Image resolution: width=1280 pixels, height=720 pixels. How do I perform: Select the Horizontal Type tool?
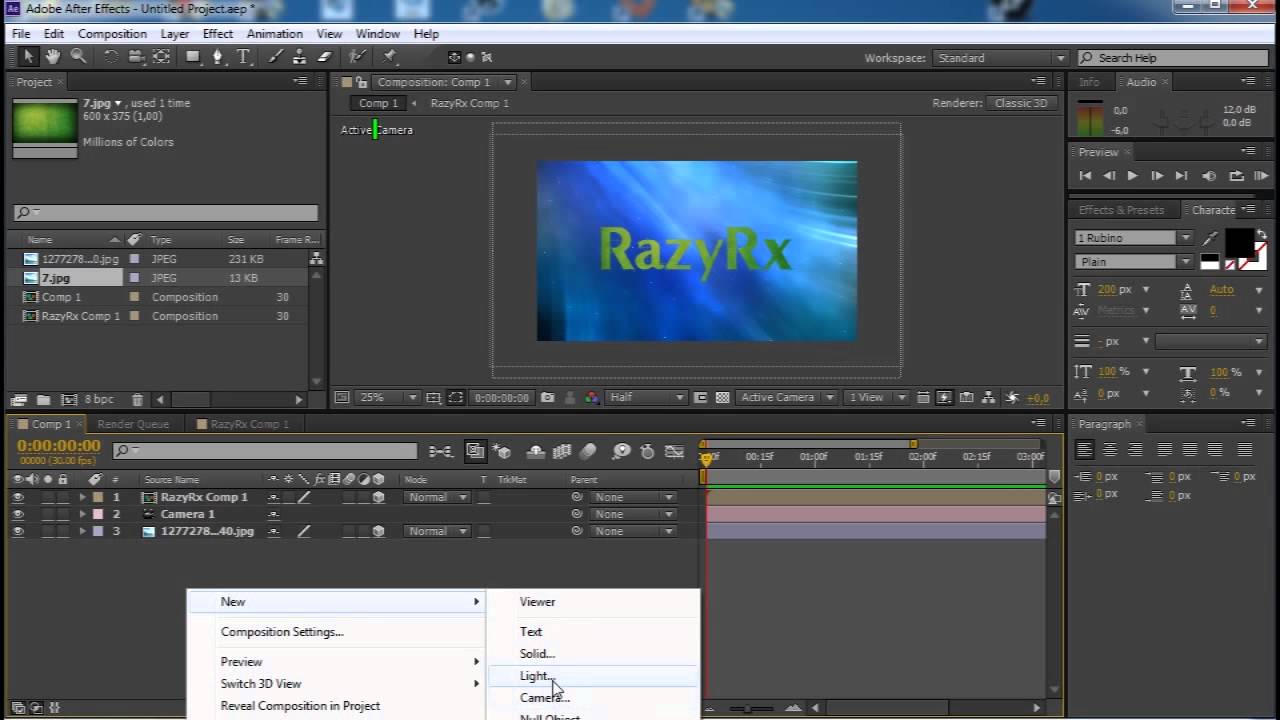click(243, 57)
